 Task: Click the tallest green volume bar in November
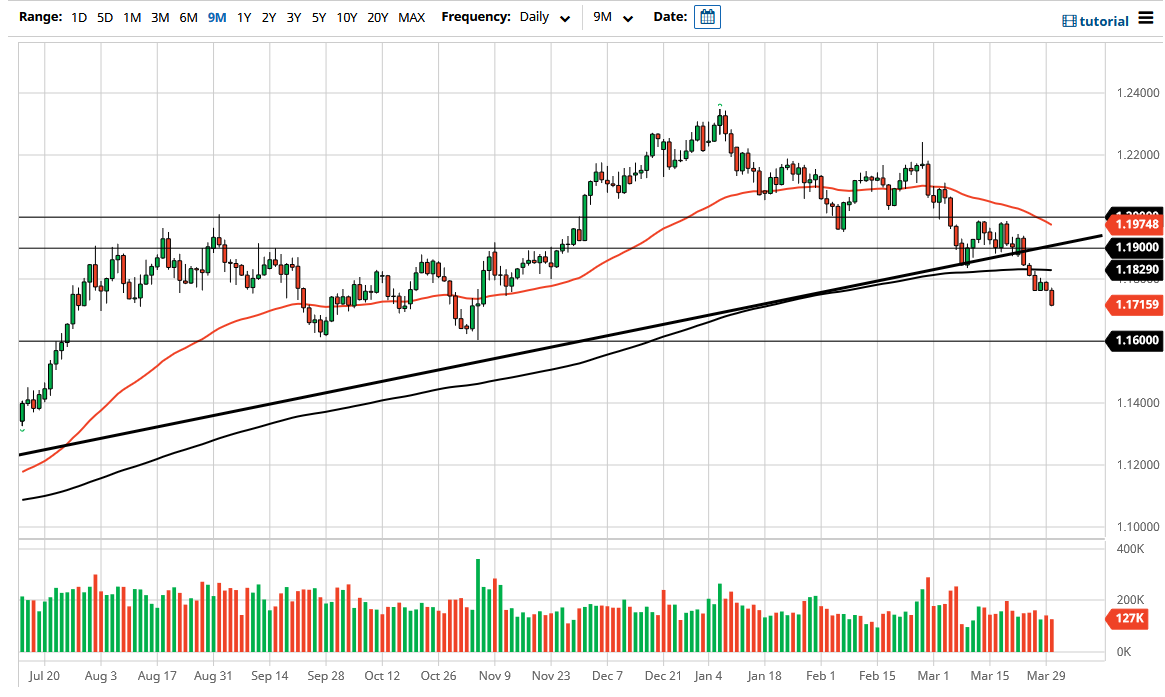coord(478,606)
